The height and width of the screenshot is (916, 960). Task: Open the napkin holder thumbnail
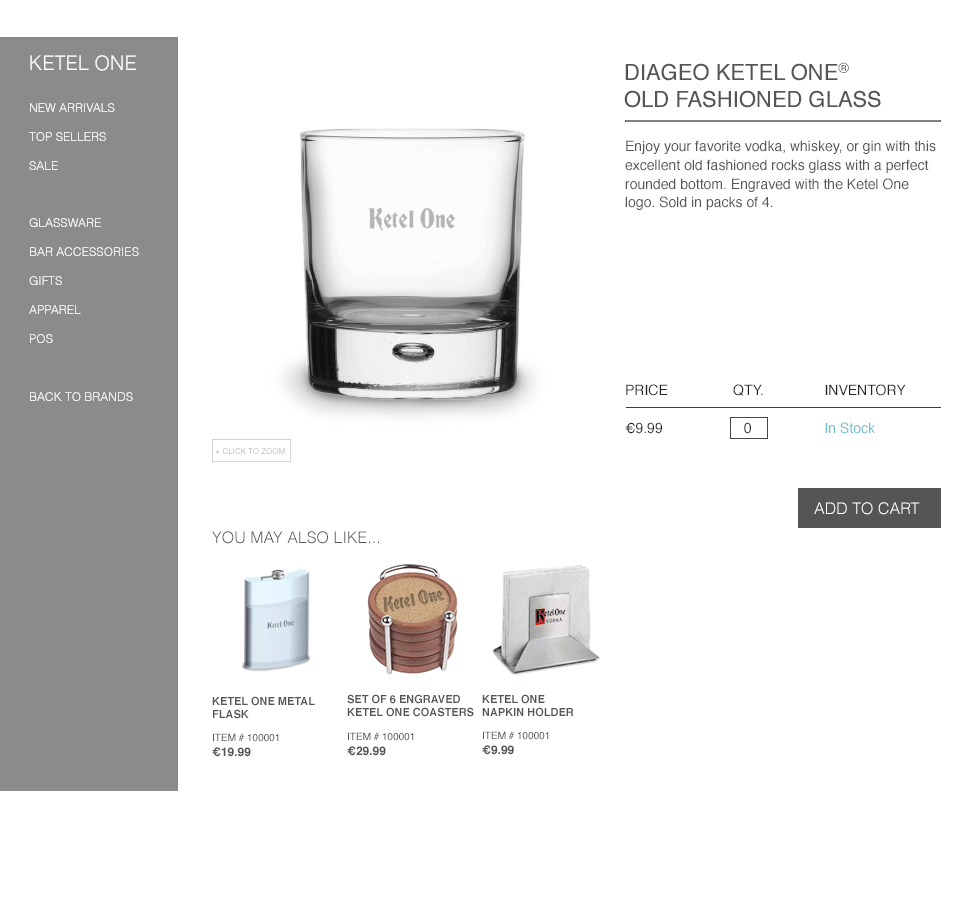pos(546,618)
